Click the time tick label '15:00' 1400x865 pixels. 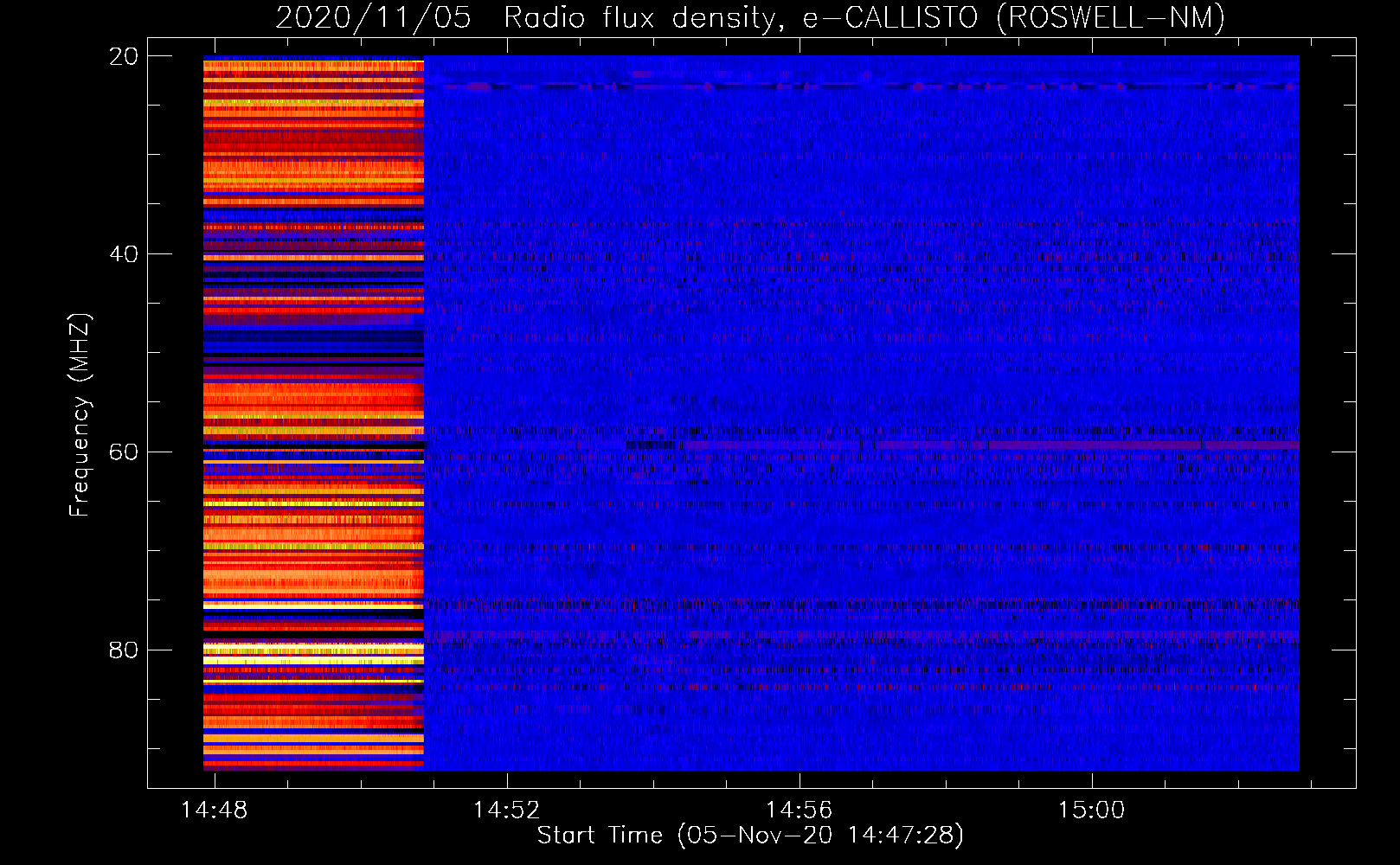click(x=1091, y=810)
